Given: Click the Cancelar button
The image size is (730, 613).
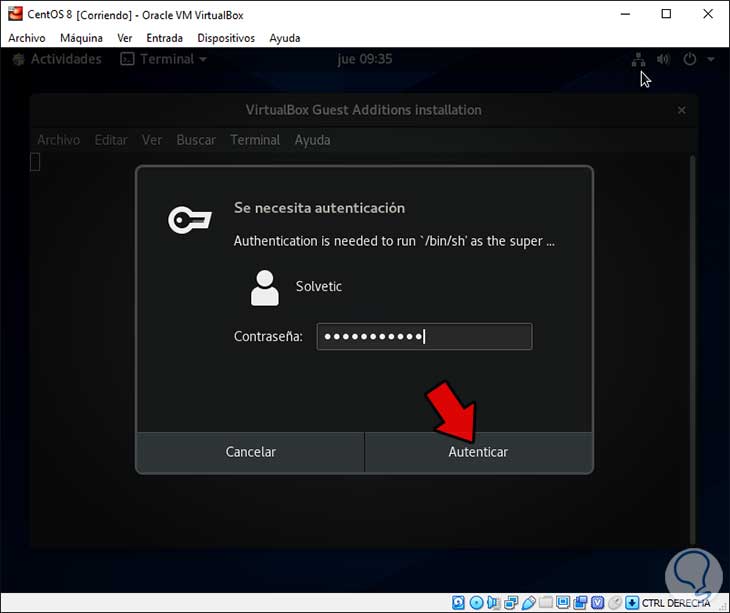Looking at the screenshot, I should click(250, 452).
